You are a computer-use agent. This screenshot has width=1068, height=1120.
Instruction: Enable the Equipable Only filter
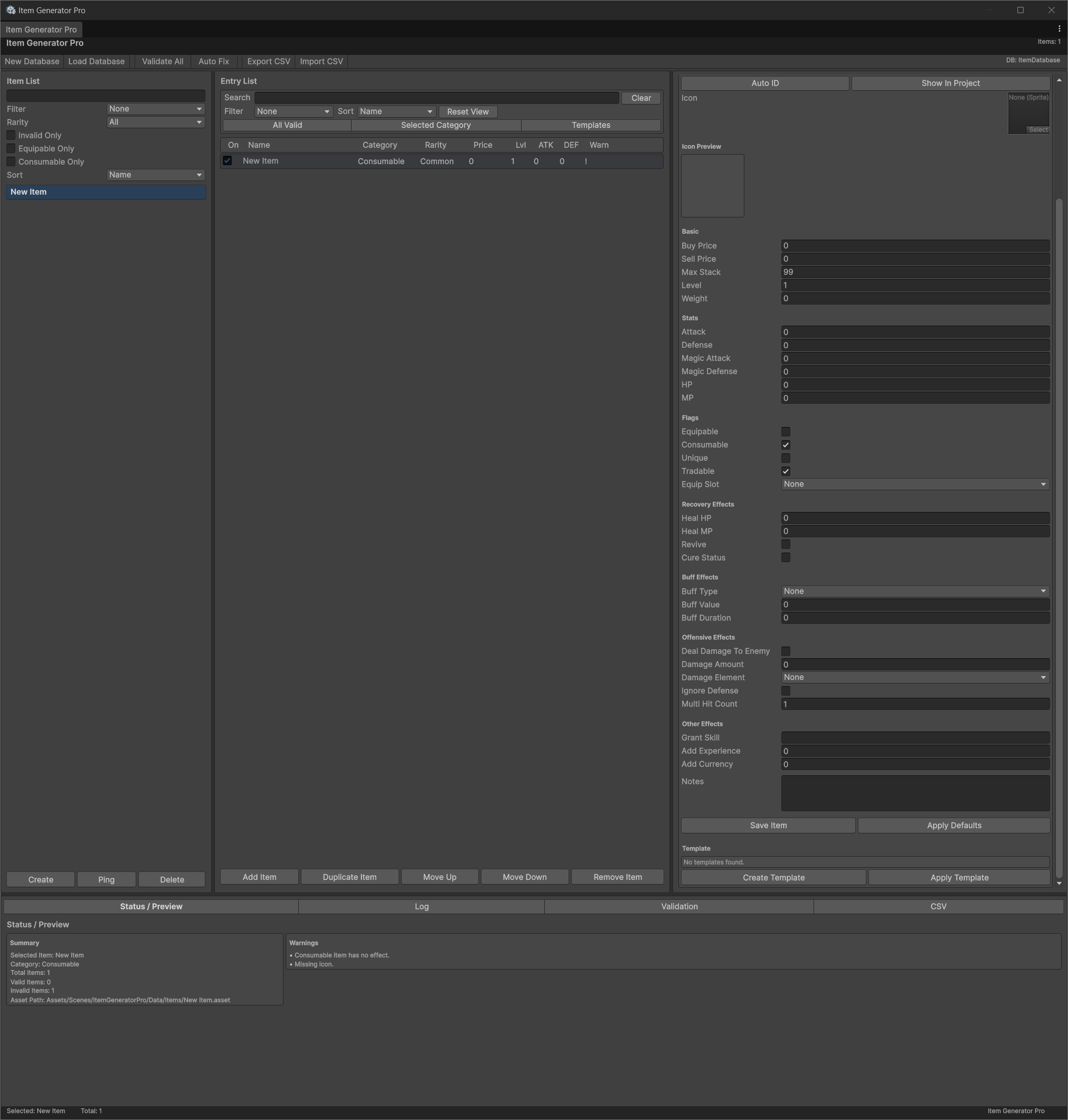(x=11, y=148)
